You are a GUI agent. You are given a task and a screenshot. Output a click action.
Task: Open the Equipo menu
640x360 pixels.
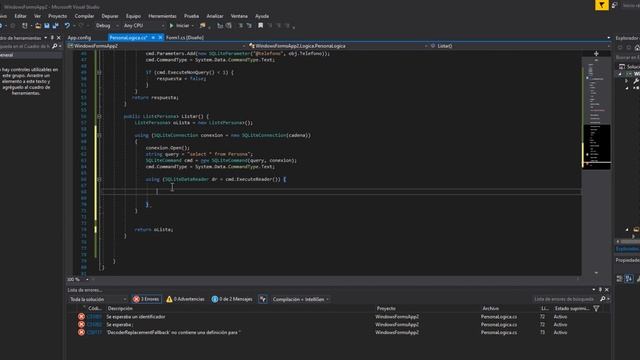tap(133, 16)
